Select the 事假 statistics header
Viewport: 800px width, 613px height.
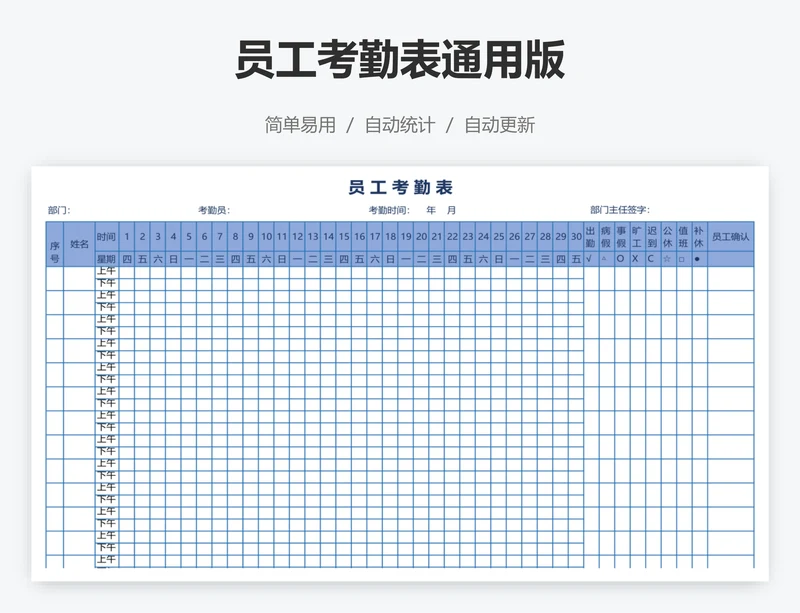coord(621,237)
